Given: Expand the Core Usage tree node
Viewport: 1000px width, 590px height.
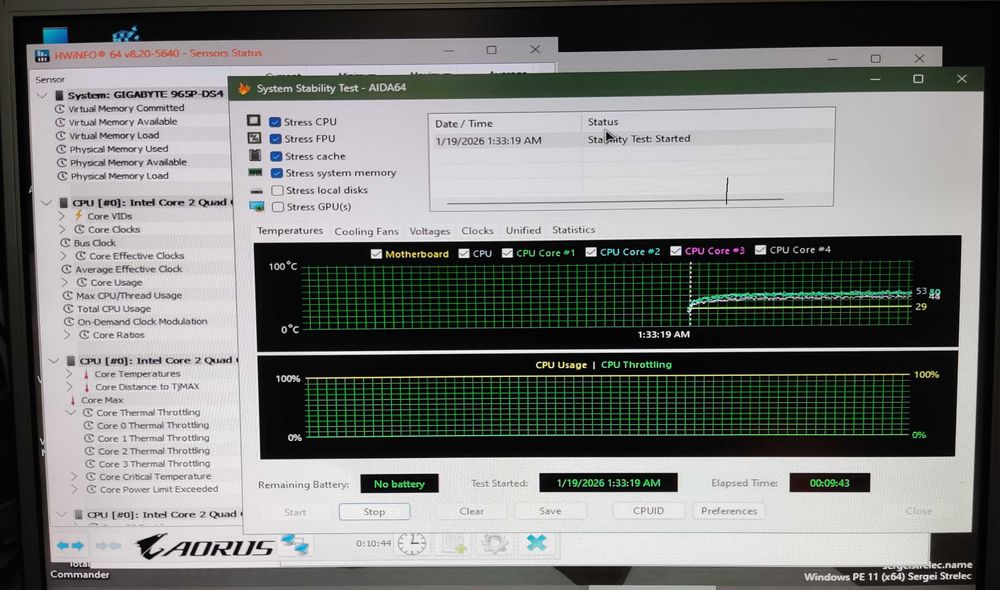Looking at the screenshot, I should point(65,282).
